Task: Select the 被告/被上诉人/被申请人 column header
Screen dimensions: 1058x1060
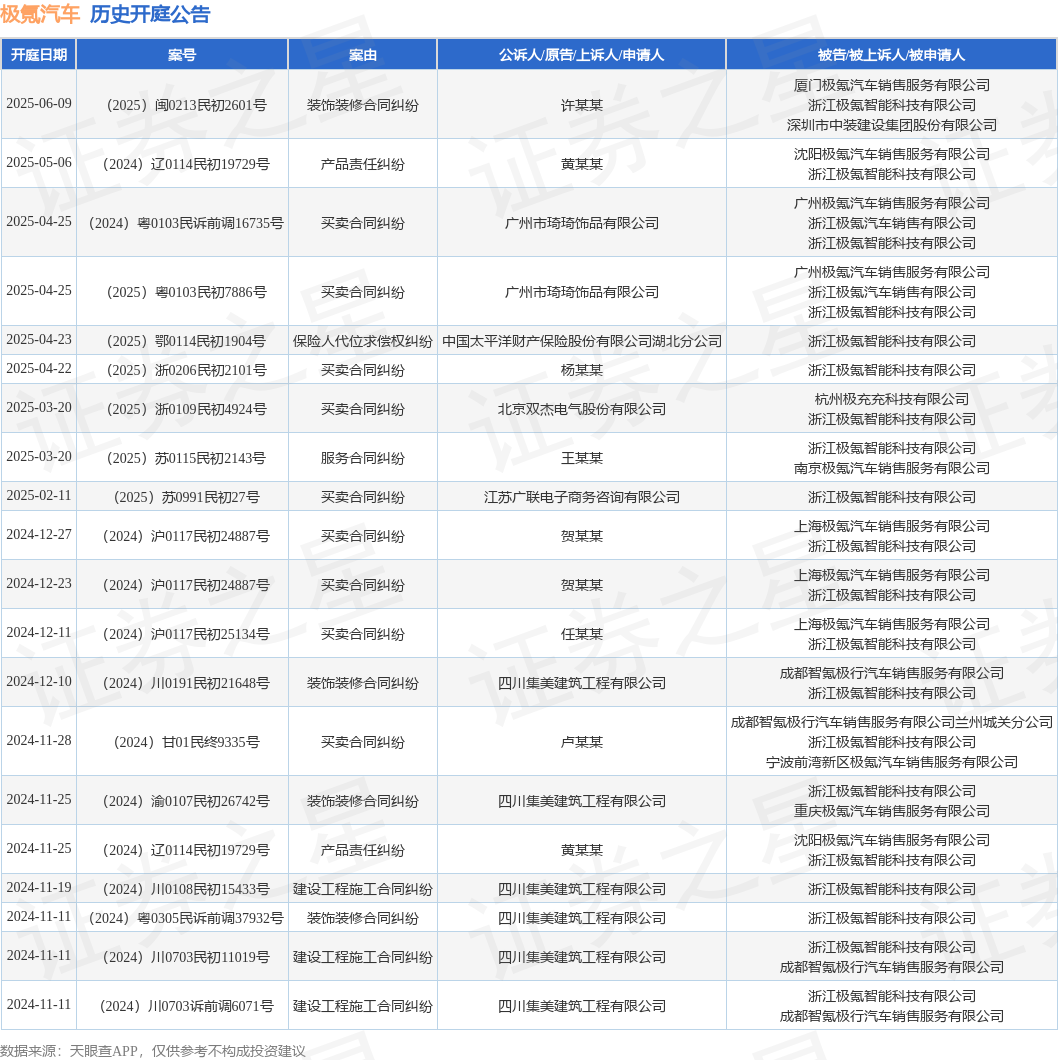Action: coord(891,55)
